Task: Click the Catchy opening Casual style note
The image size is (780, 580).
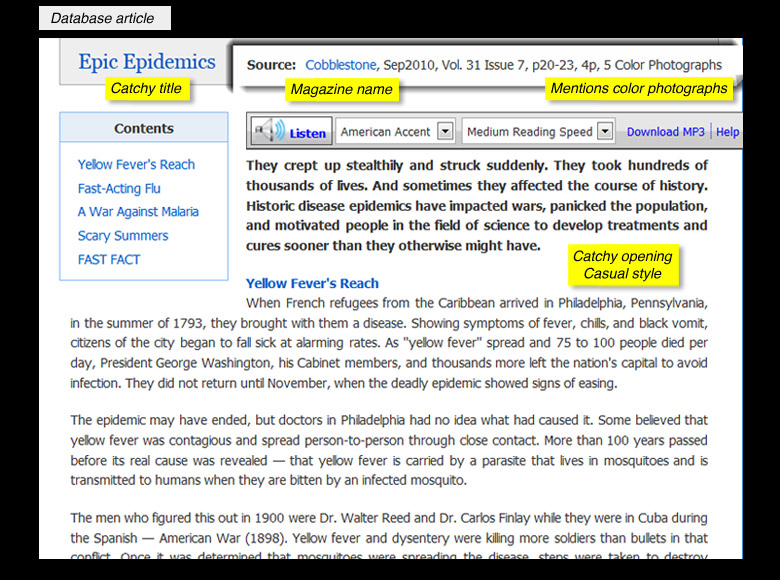Action: pos(622,265)
